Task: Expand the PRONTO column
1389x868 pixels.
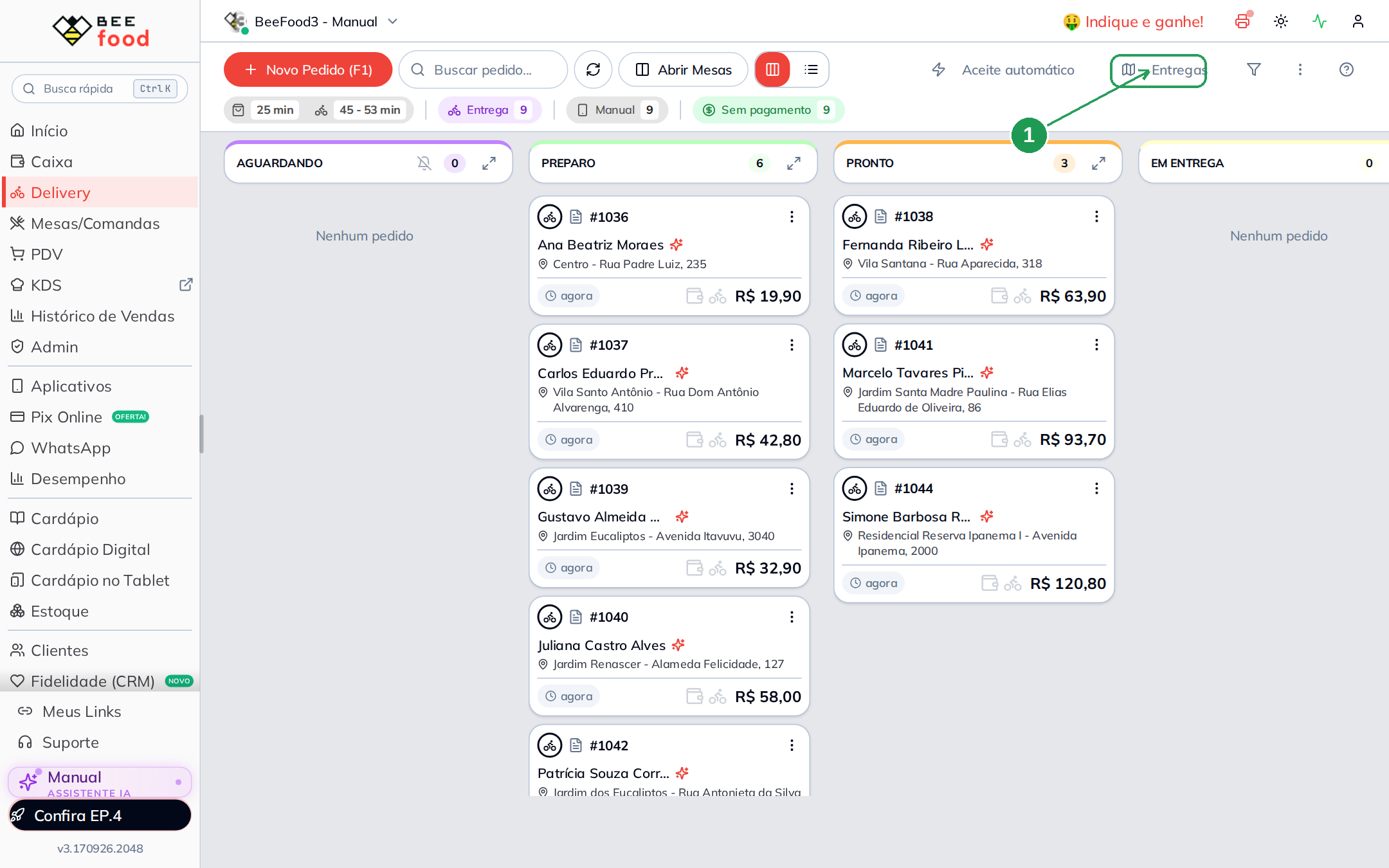Action: [1099, 163]
